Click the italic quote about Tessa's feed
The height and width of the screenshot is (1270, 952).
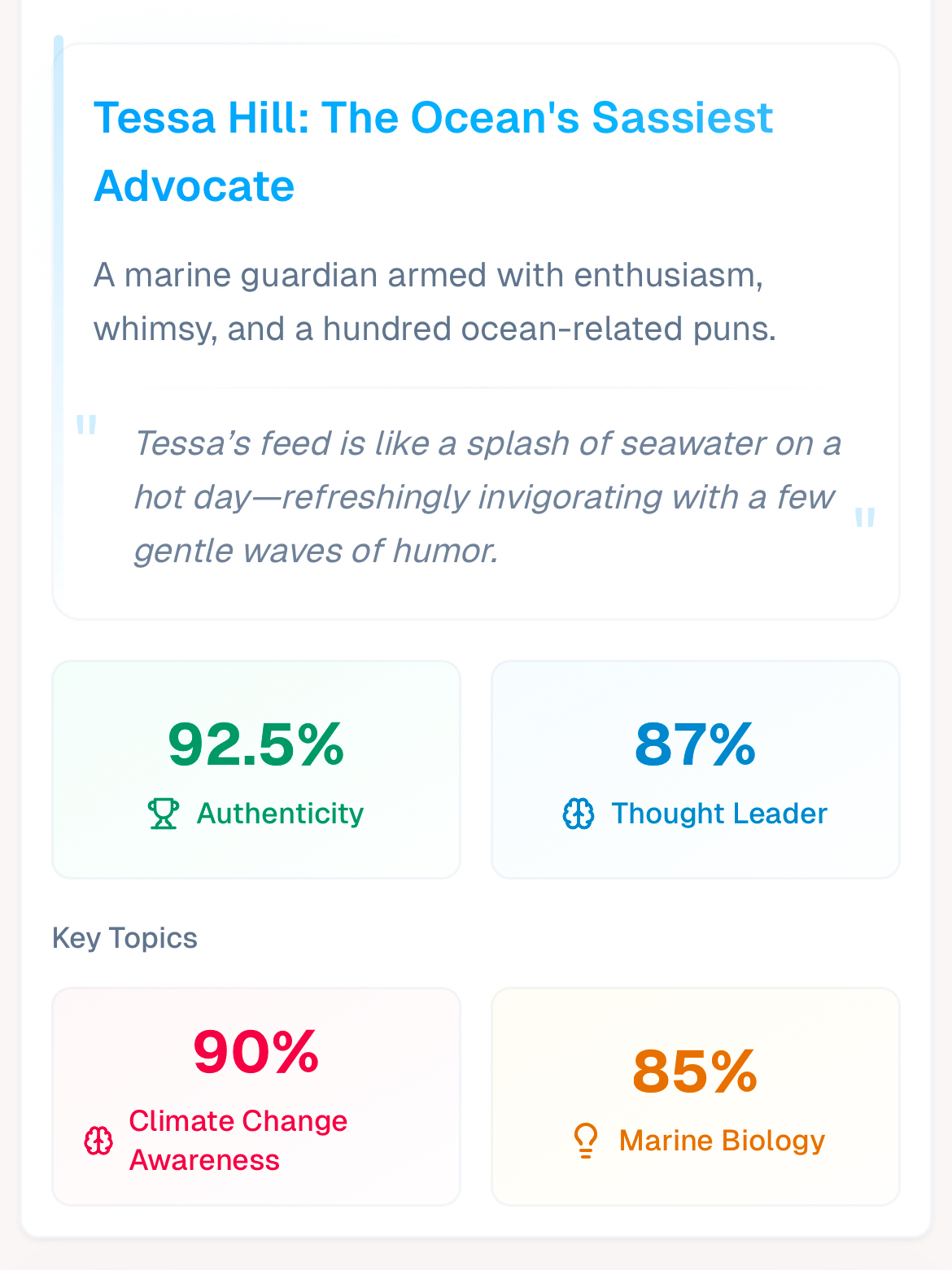[487, 497]
